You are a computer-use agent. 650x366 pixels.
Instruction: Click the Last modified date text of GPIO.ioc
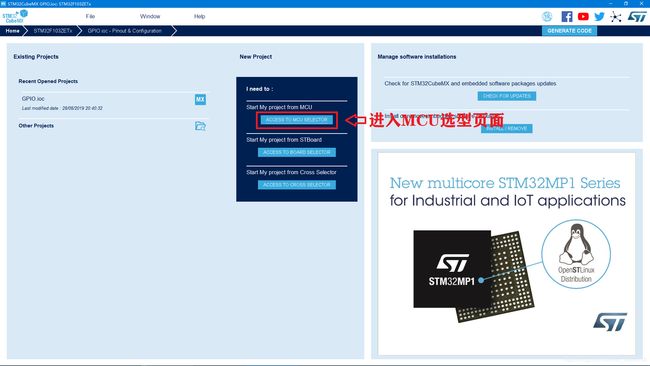62,108
